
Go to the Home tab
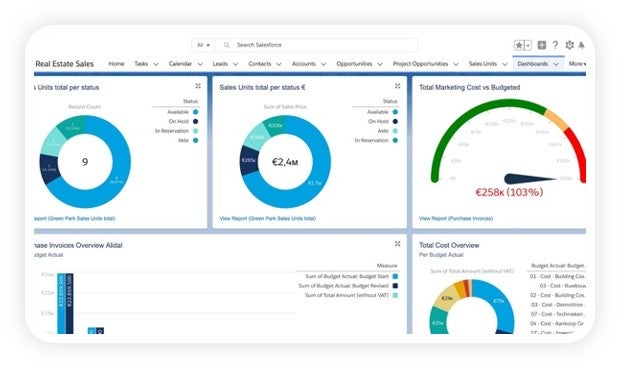click(116, 64)
